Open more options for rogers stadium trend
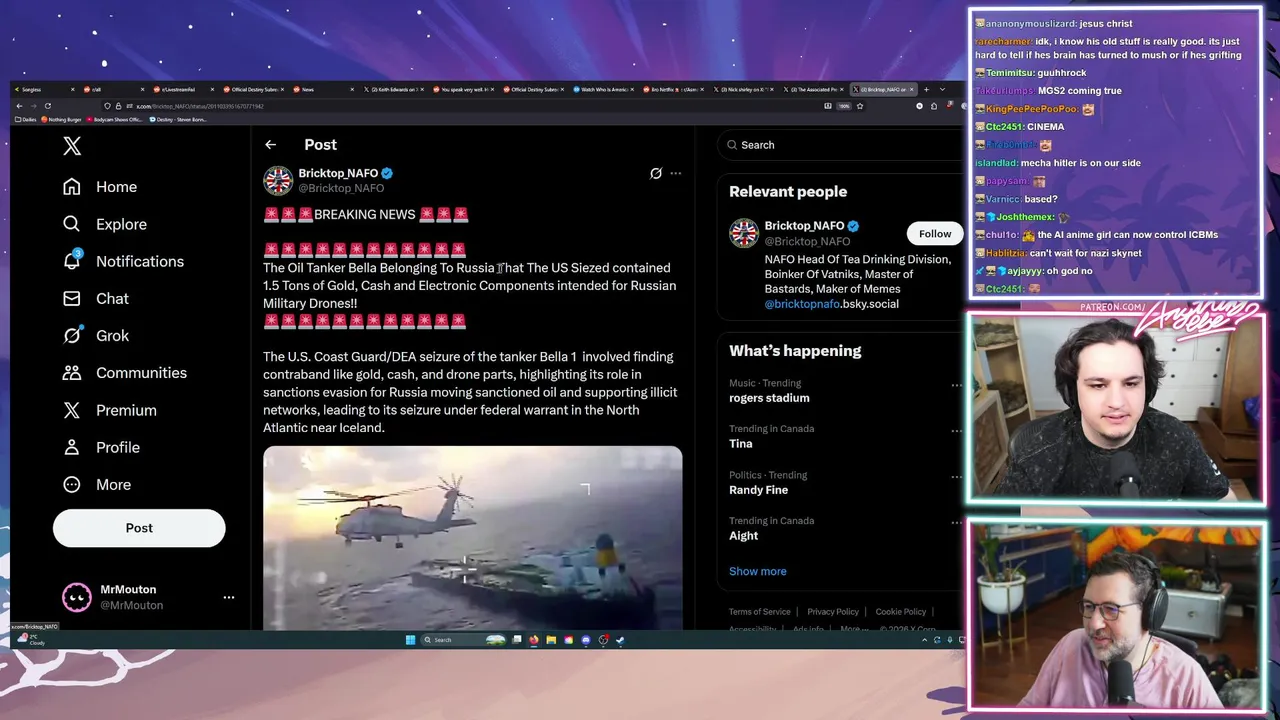Screen dimensions: 1280x720 click(x=956, y=385)
